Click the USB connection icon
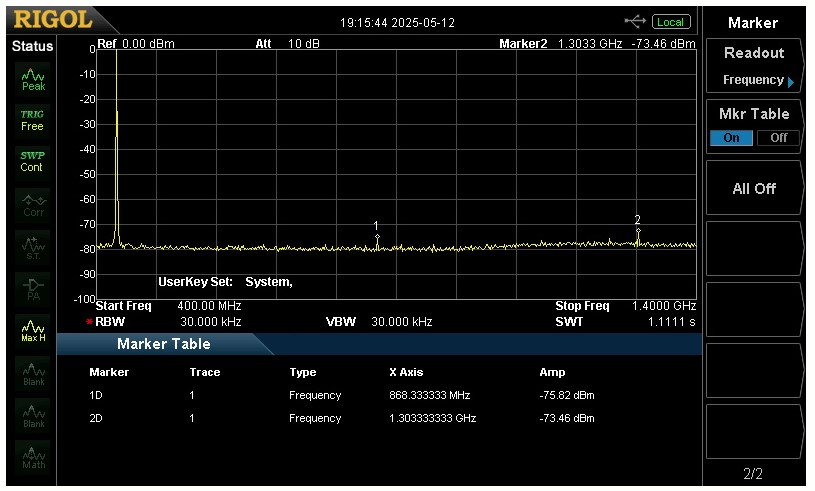 635,21
